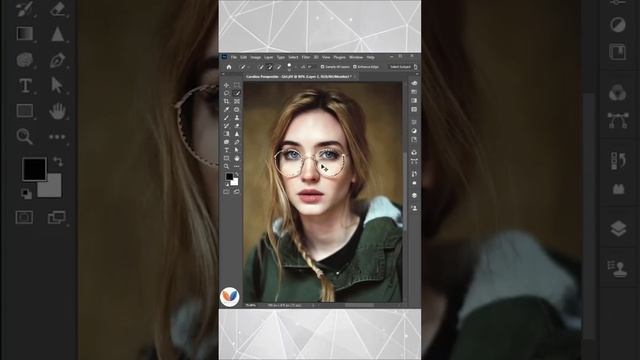Select the Brush tool
This screenshot has height=360, width=640.
pos(227,118)
